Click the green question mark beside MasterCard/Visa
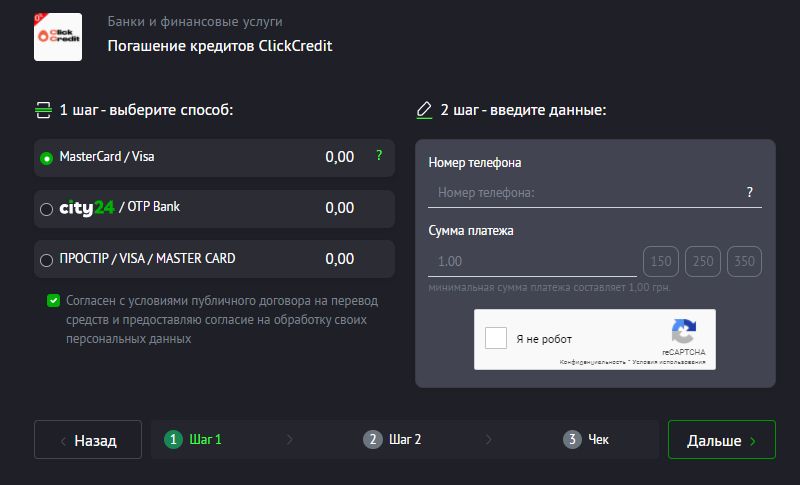The image size is (800, 485). (x=379, y=156)
